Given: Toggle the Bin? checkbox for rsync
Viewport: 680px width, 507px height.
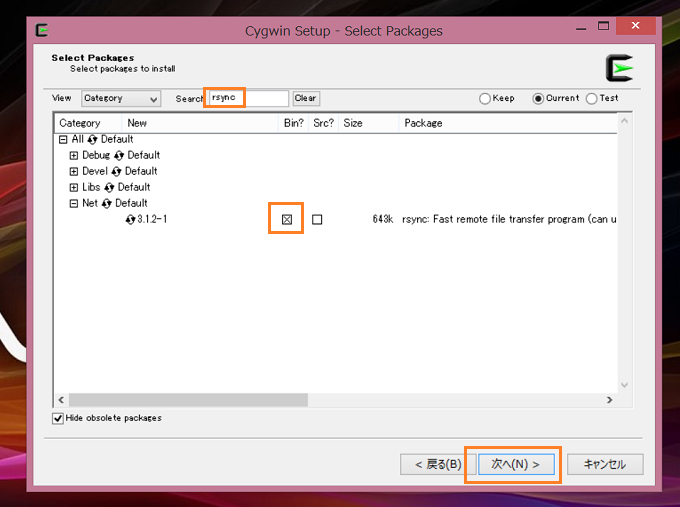Looking at the screenshot, I should pos(286,219).
